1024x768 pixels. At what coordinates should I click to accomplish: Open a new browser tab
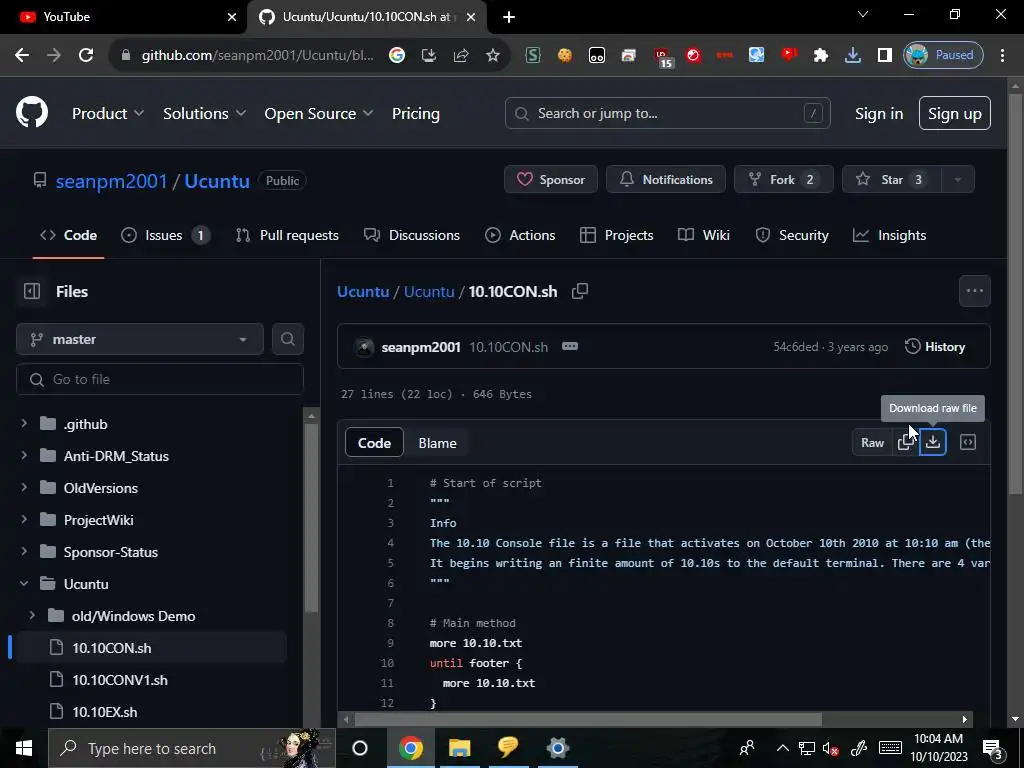tap(509, 17)
